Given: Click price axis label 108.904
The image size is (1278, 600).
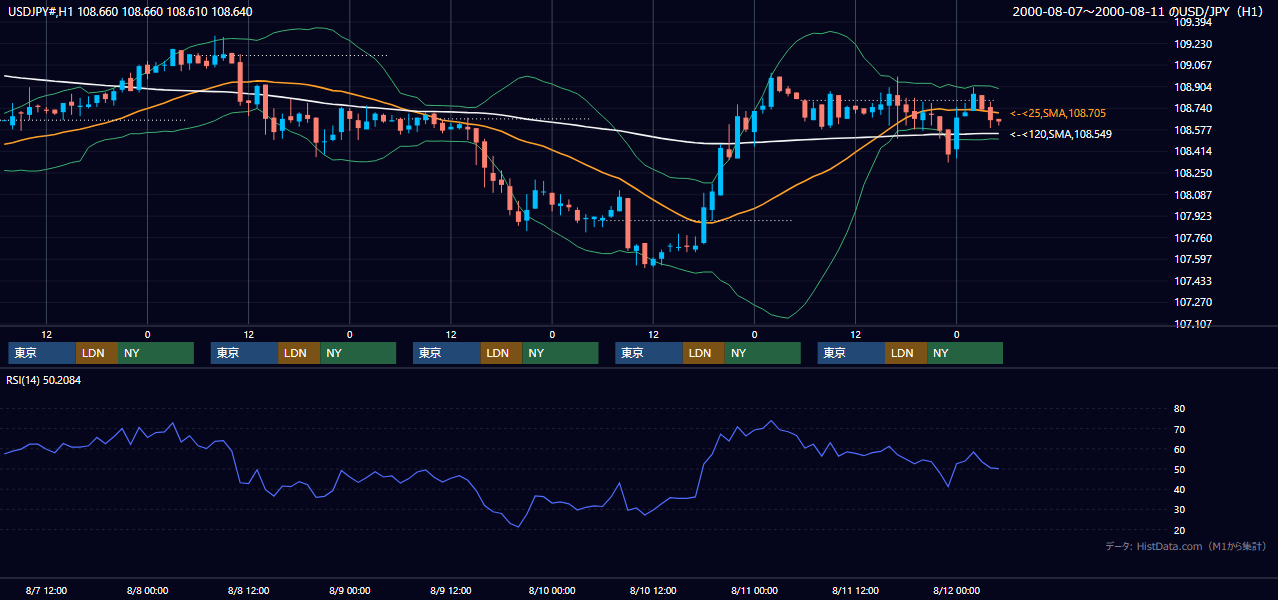Looking at the screenshot, I should (1192, 87).
